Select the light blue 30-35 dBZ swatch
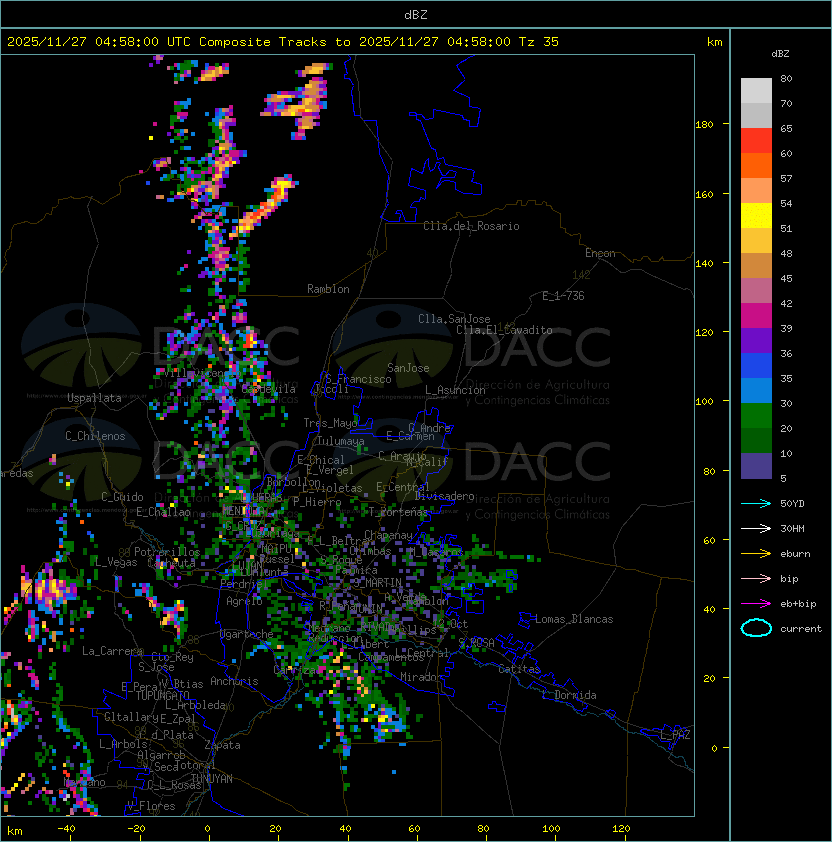This screenshot has height=842, width=832. [756, 390]
